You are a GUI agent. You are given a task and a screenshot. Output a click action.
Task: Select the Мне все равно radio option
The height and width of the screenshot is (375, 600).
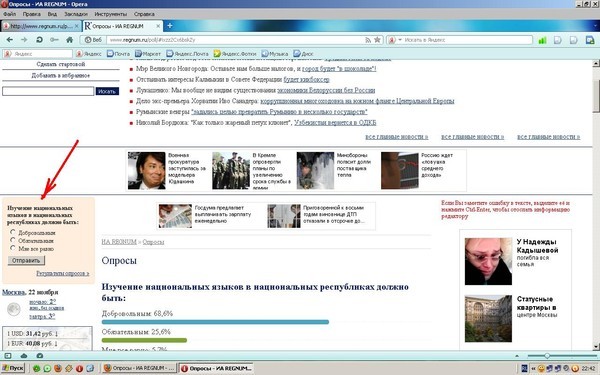pos(13,248)
